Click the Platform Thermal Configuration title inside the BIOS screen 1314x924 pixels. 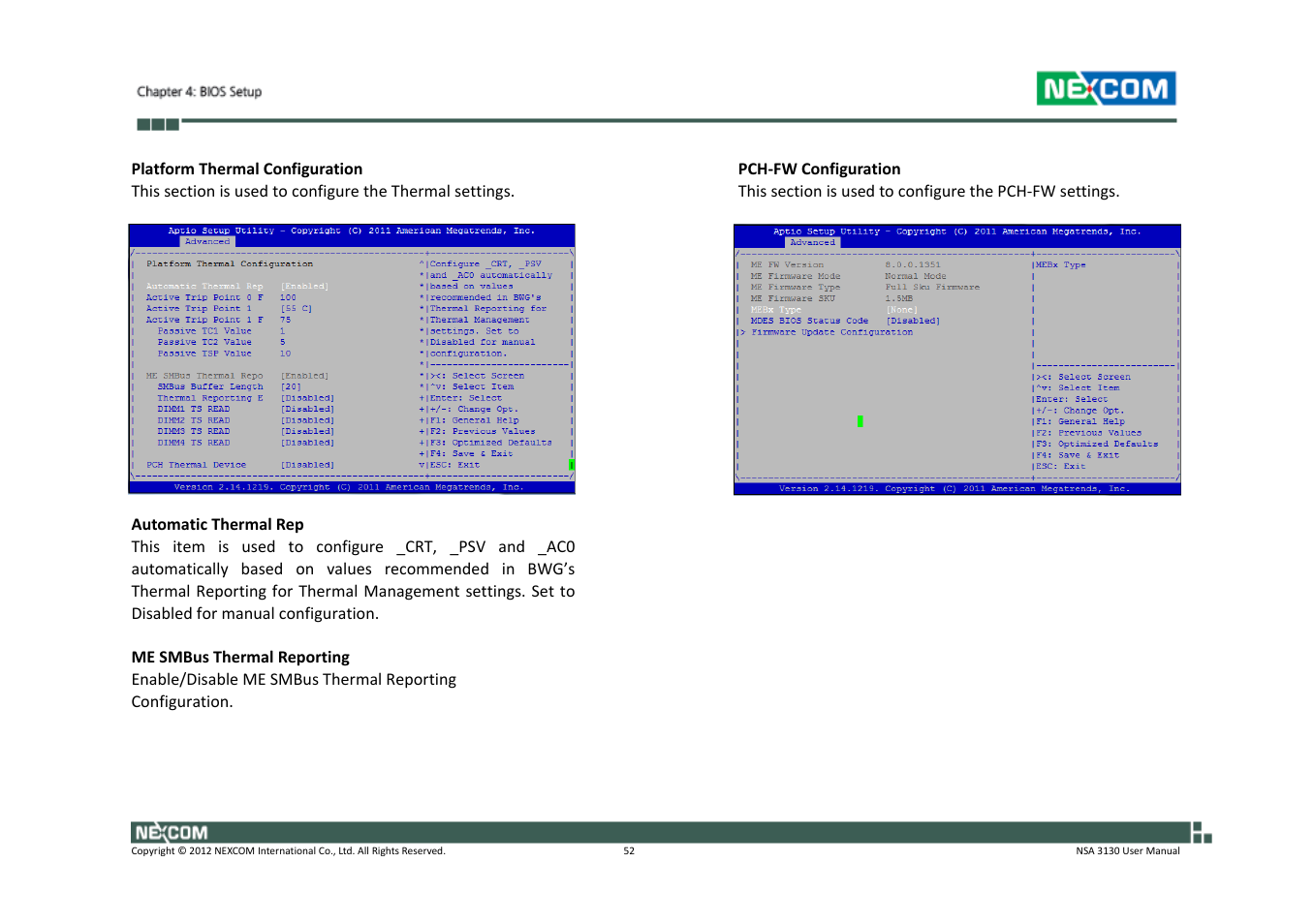pos(230,263)
